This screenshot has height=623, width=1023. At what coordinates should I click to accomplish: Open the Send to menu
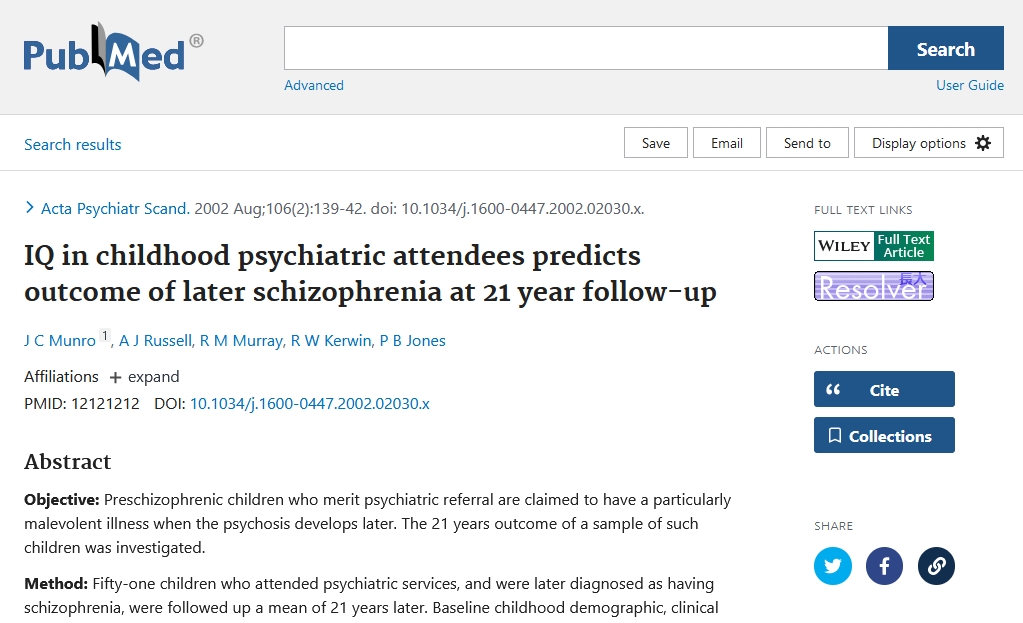point(807,143)
